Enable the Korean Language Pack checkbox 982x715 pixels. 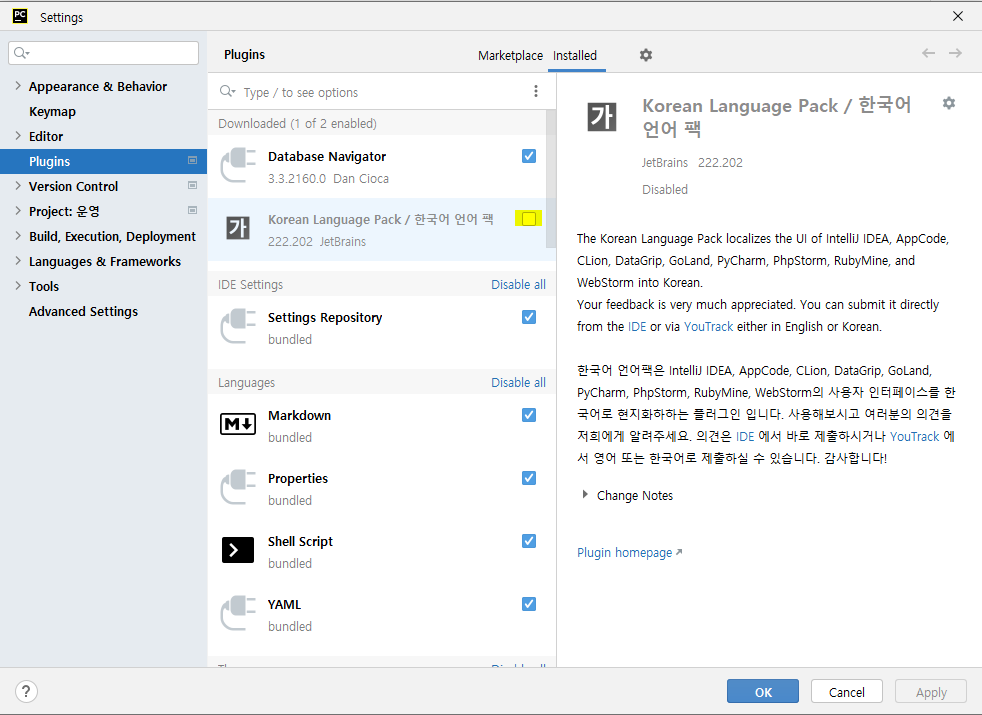[x=529, y=219]
